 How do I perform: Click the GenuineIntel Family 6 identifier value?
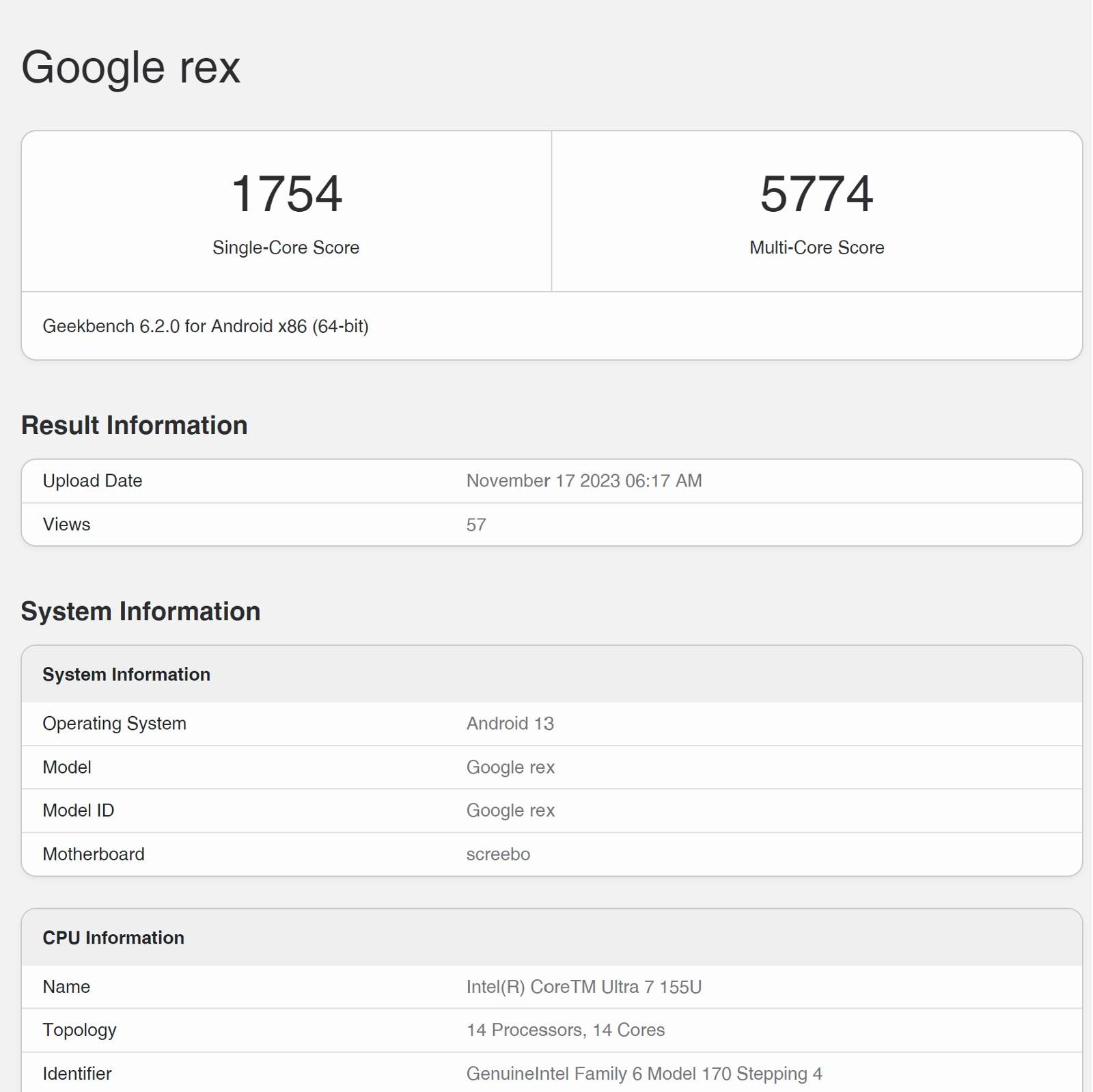click(644, 1074)
